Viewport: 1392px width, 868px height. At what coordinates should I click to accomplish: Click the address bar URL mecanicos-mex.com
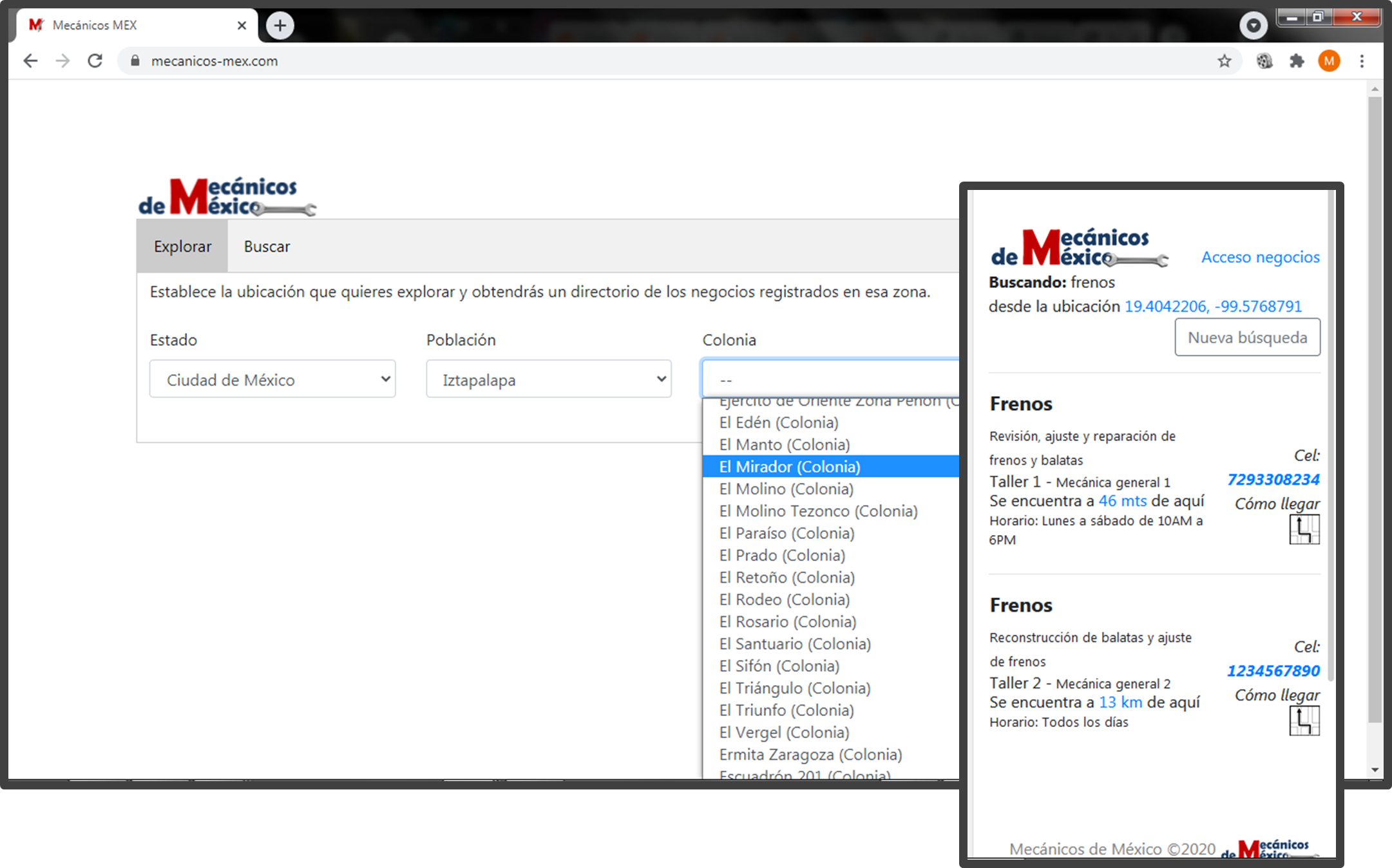coord(215,61)
